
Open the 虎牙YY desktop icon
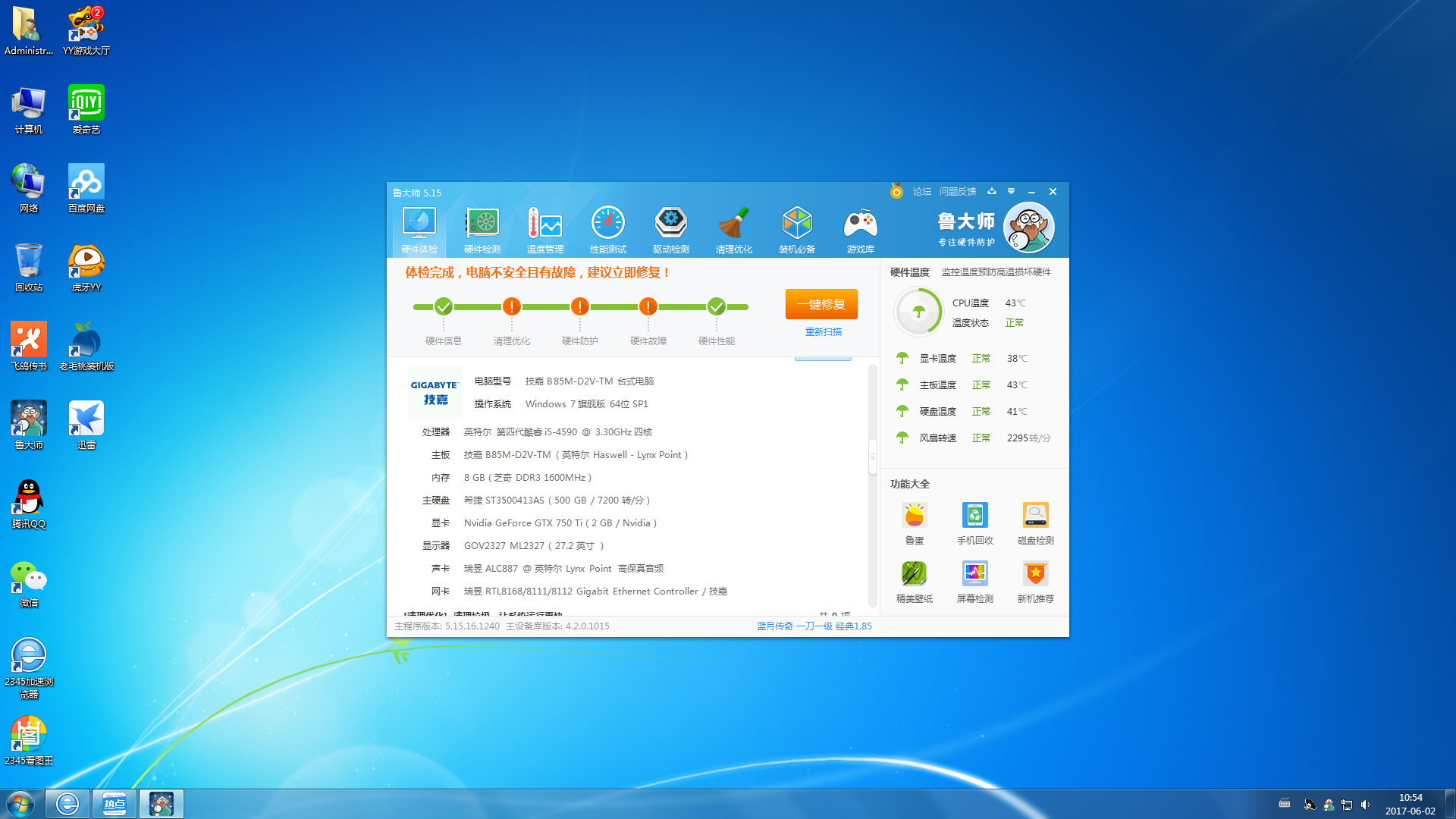pos(86,268)
